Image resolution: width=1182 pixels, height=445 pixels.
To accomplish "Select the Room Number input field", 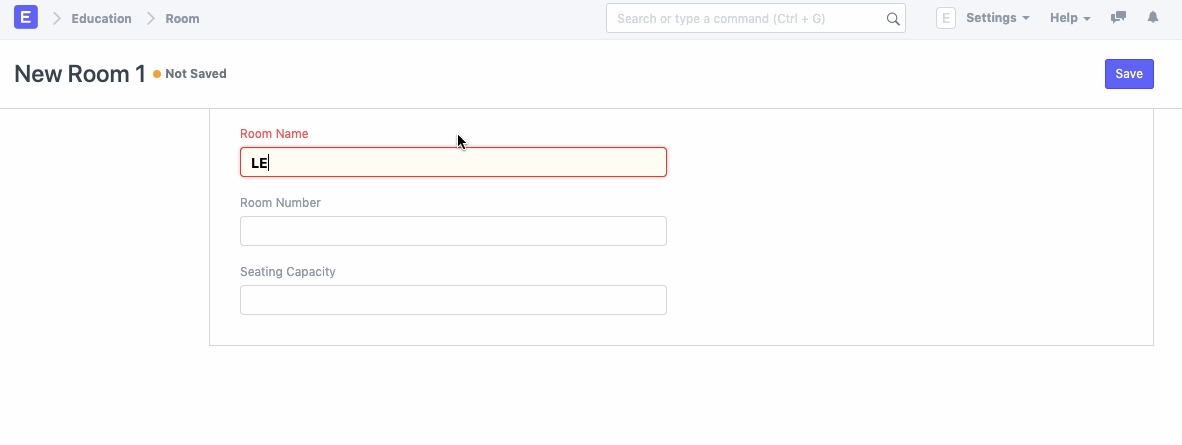I will click(453, 231).
